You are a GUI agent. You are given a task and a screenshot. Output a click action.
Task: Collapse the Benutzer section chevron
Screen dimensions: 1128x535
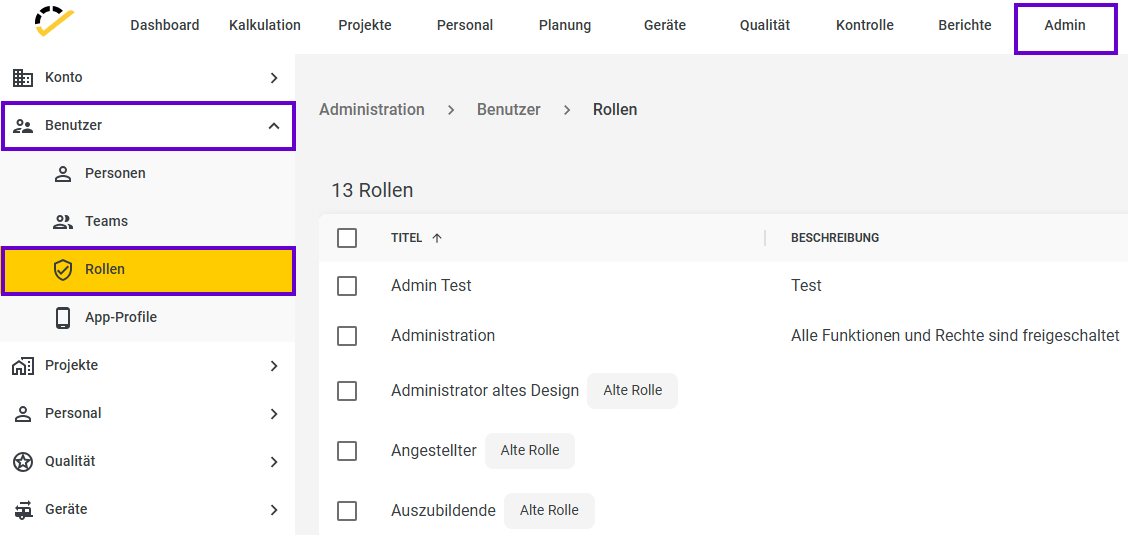(273, 126)
